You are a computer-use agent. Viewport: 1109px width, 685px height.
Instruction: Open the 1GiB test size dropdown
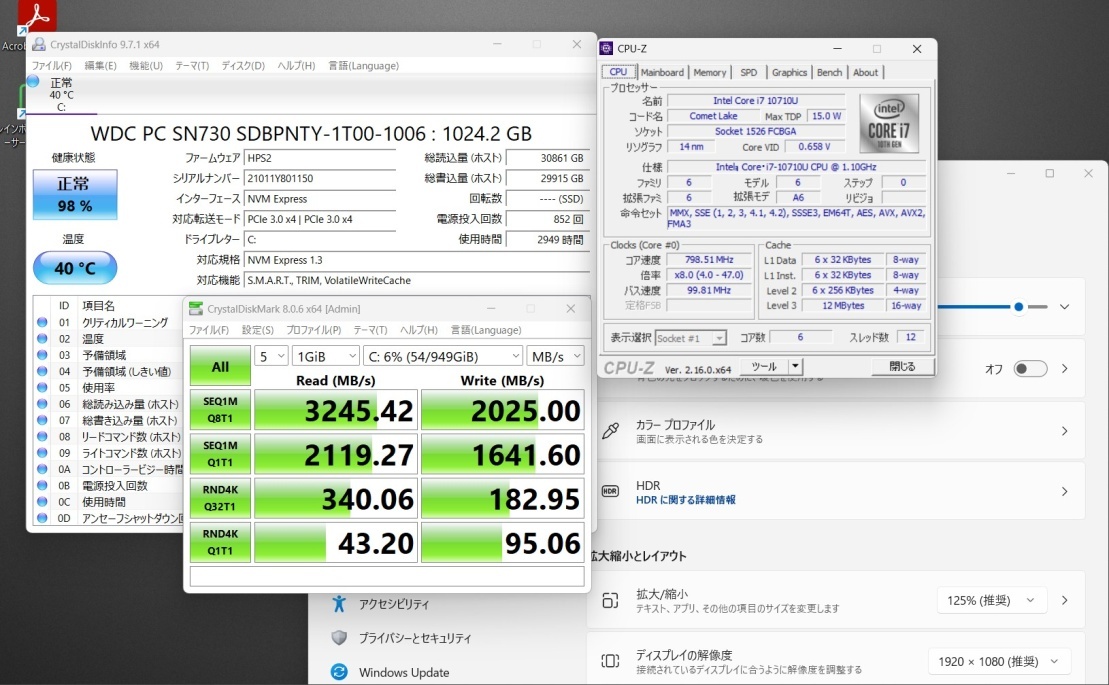pos(325,356)
